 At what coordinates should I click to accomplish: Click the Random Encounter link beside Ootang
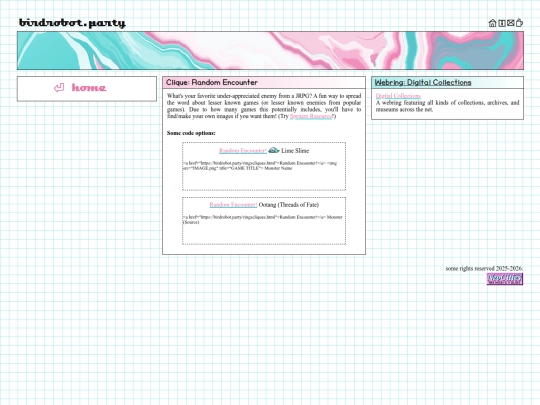(233, 205)
